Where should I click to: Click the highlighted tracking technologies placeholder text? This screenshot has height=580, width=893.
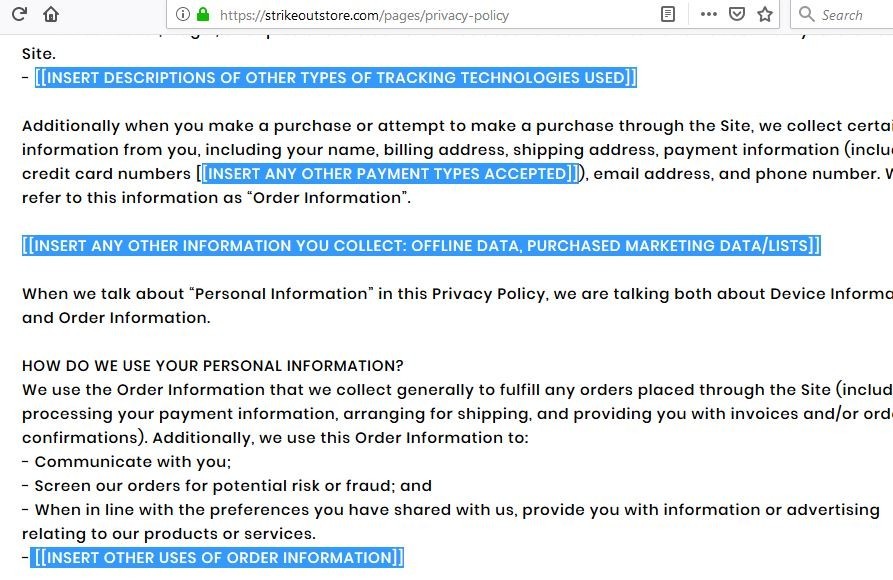point(337,77)
